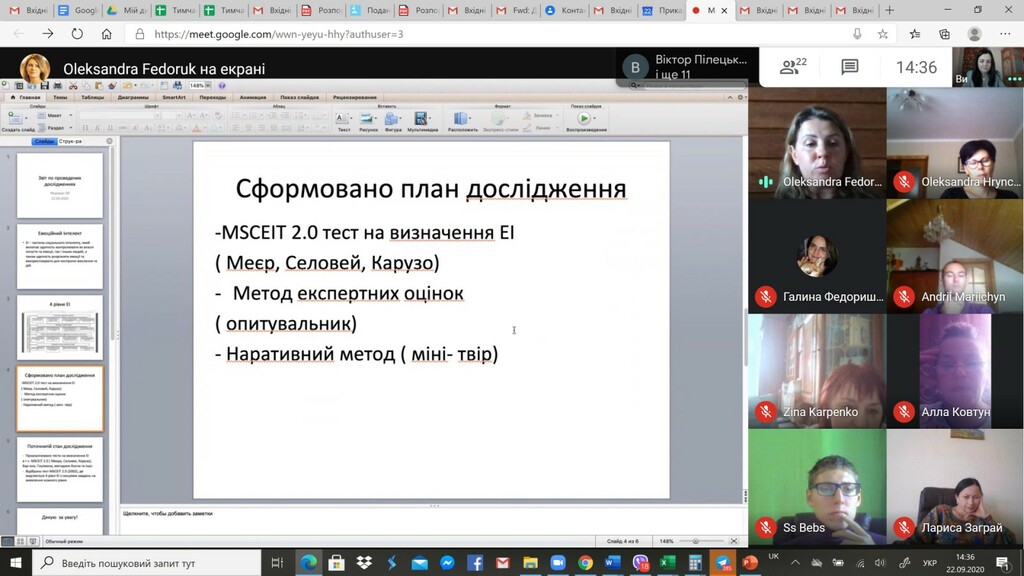Add this page to favorites with star
The height and width of the screenshot is (576, 1024).
pos(882,33)
